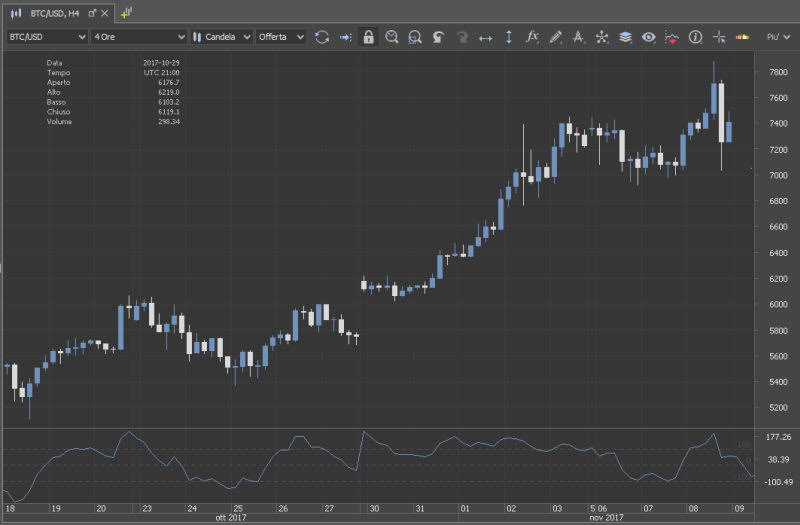Click the auto-shift chart to end icon
This screenshot has height=525, width=800.
click(x=345, y=37)
